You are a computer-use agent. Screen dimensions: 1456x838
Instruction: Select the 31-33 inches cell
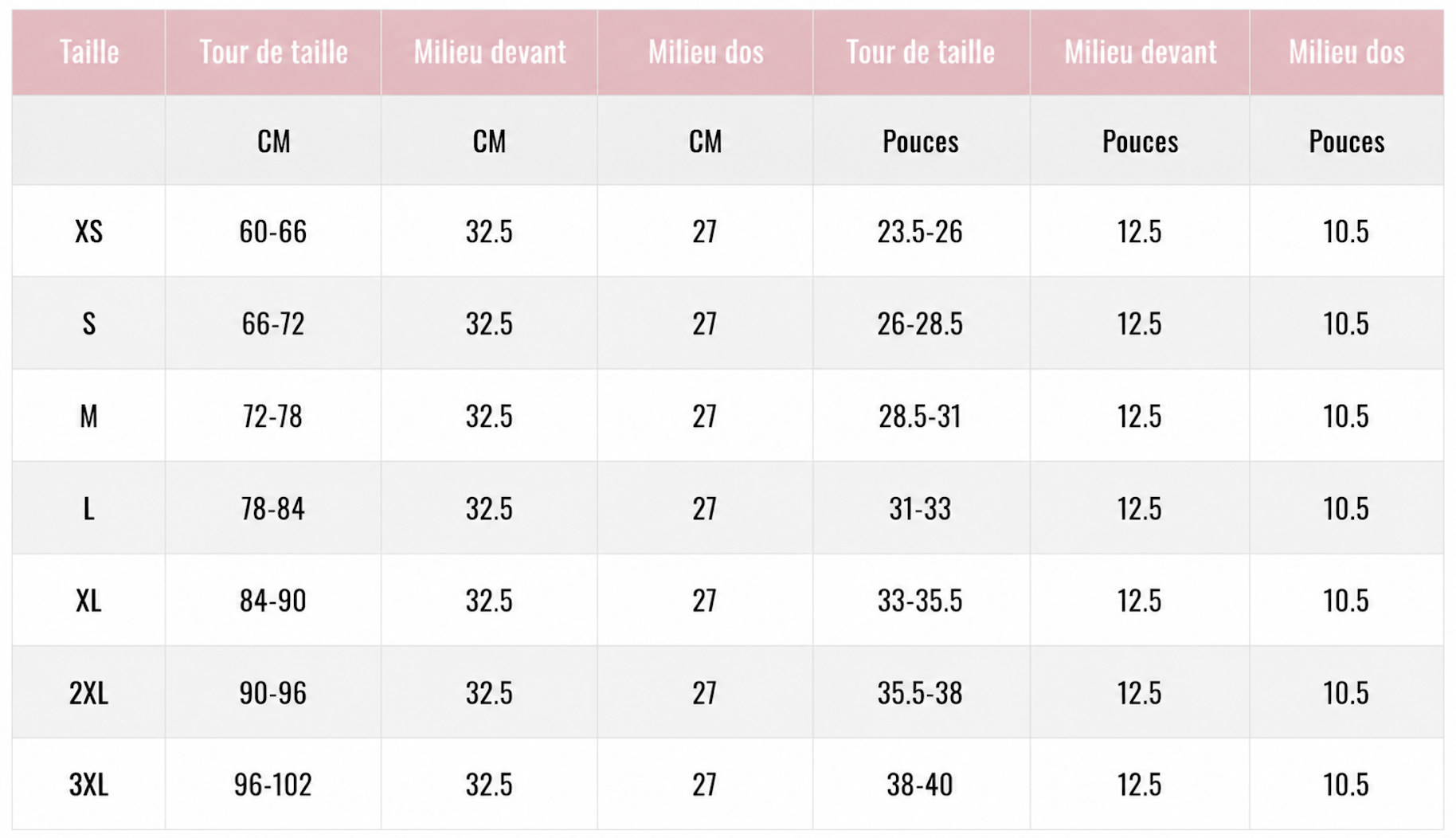coord(921,508)
